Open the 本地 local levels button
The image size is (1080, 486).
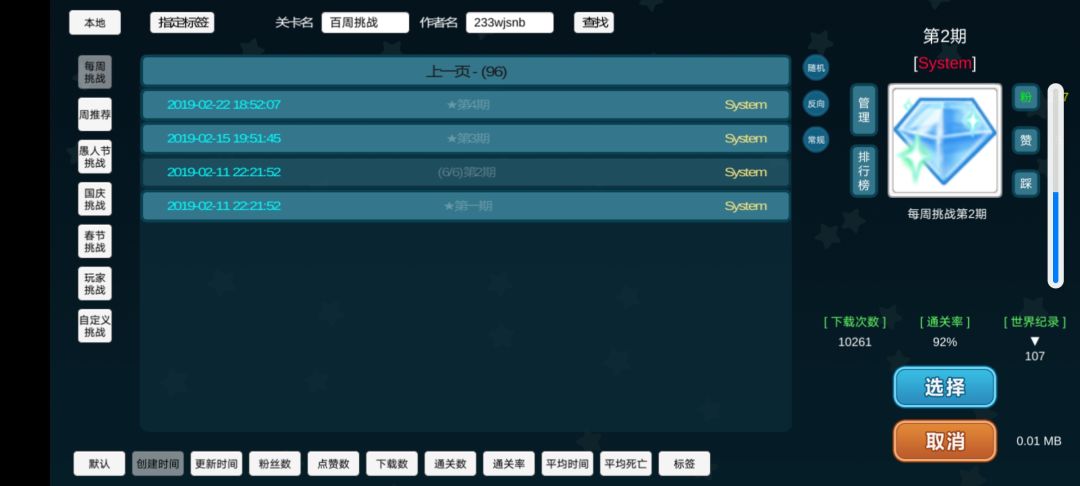pyautogui.click(x=94, y=23)
